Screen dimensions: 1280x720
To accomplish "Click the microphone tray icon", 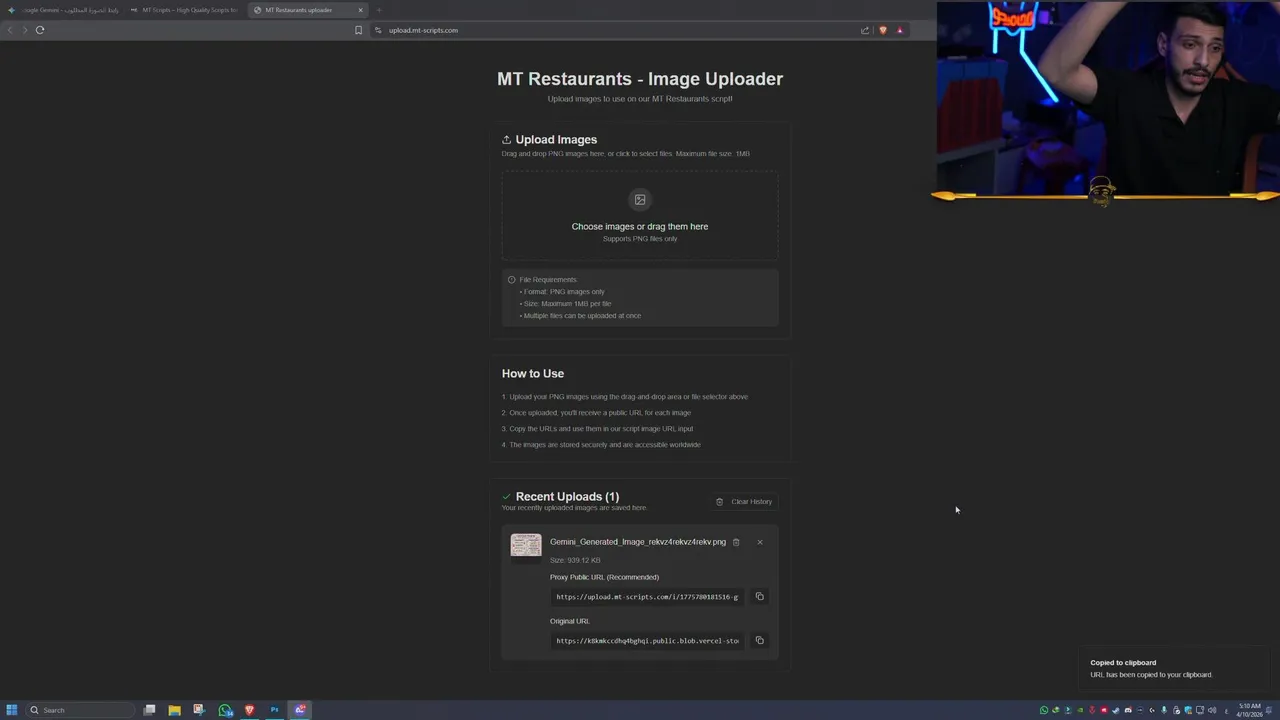I will tap(1164, 710).
